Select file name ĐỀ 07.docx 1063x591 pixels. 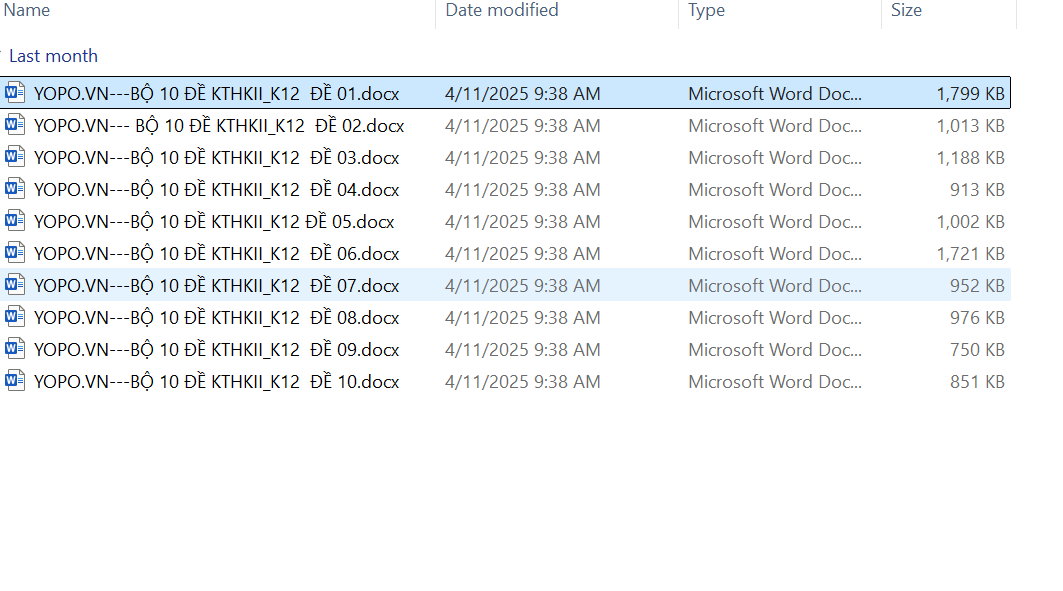tap(216, 286)
